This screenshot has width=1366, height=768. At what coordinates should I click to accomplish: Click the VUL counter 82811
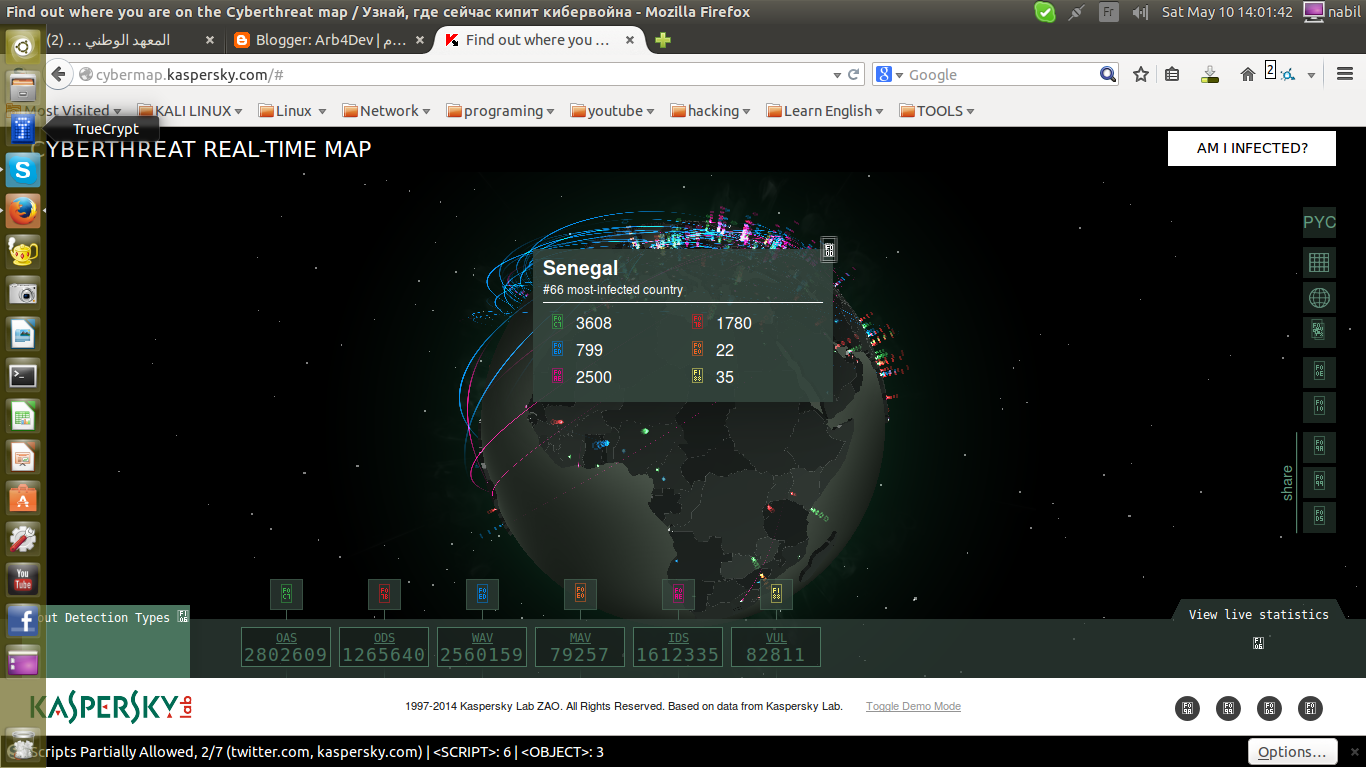tap(776, 647)
